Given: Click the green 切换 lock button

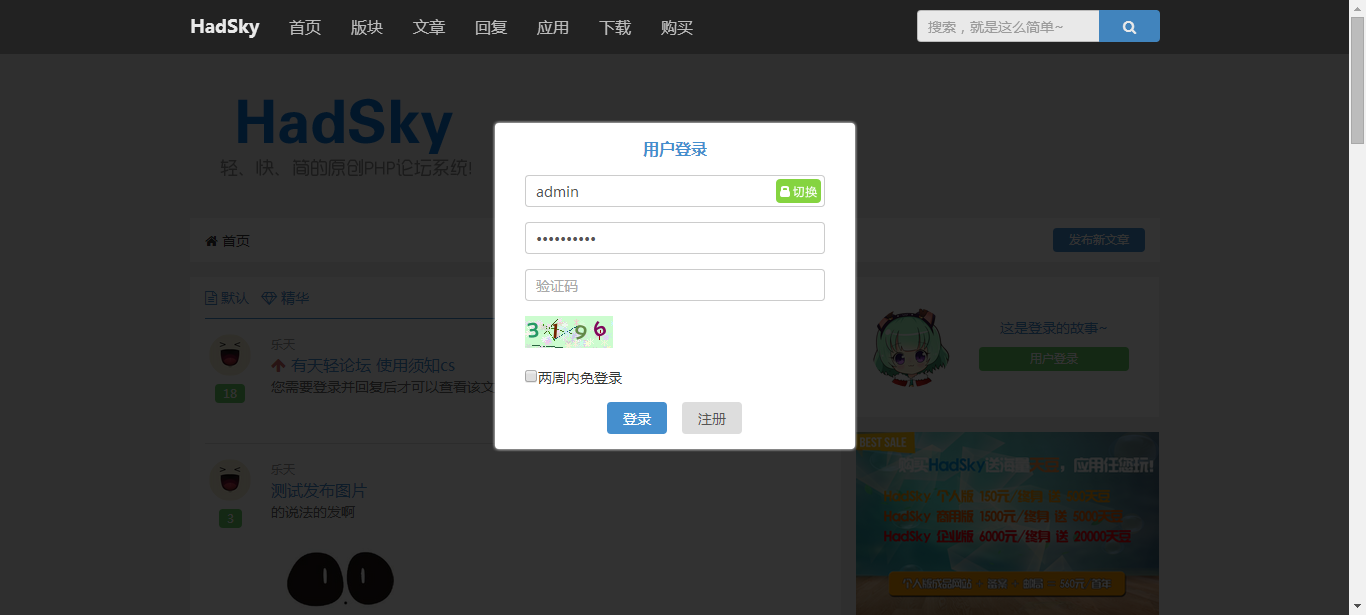Looking at the screenshot, I should 798,191.
